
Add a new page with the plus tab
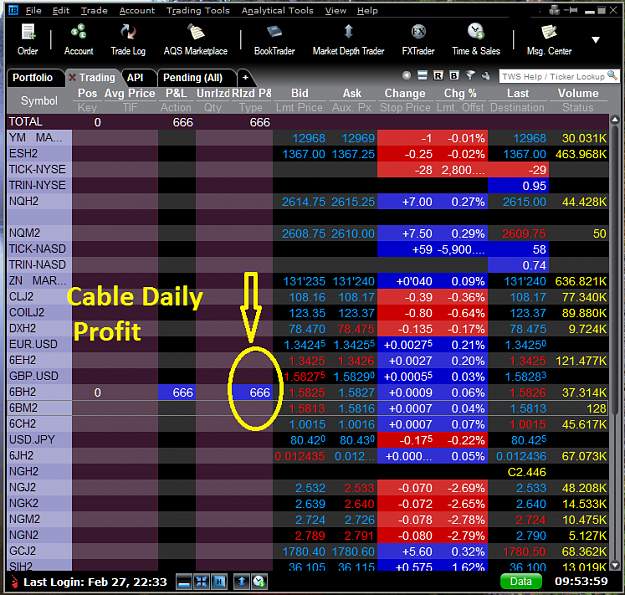[x=246, y=78]
